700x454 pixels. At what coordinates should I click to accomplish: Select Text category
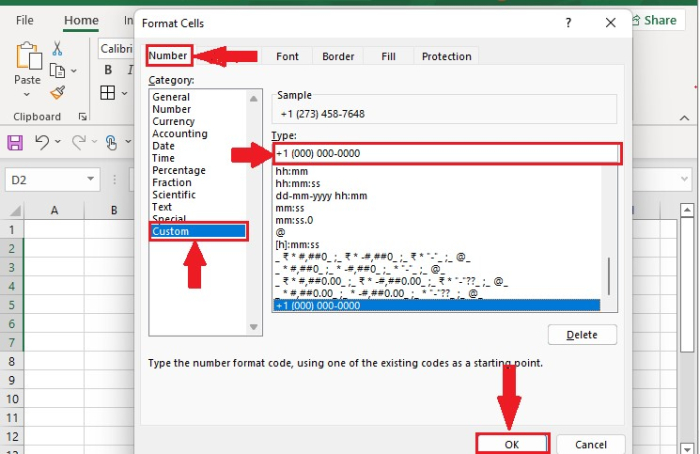click(x=162, y=207)
